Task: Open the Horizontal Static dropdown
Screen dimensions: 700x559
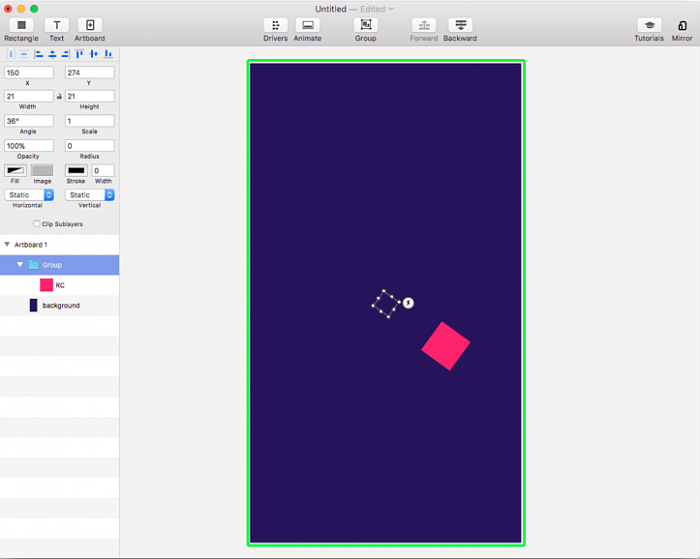Action: pos(29,195)
